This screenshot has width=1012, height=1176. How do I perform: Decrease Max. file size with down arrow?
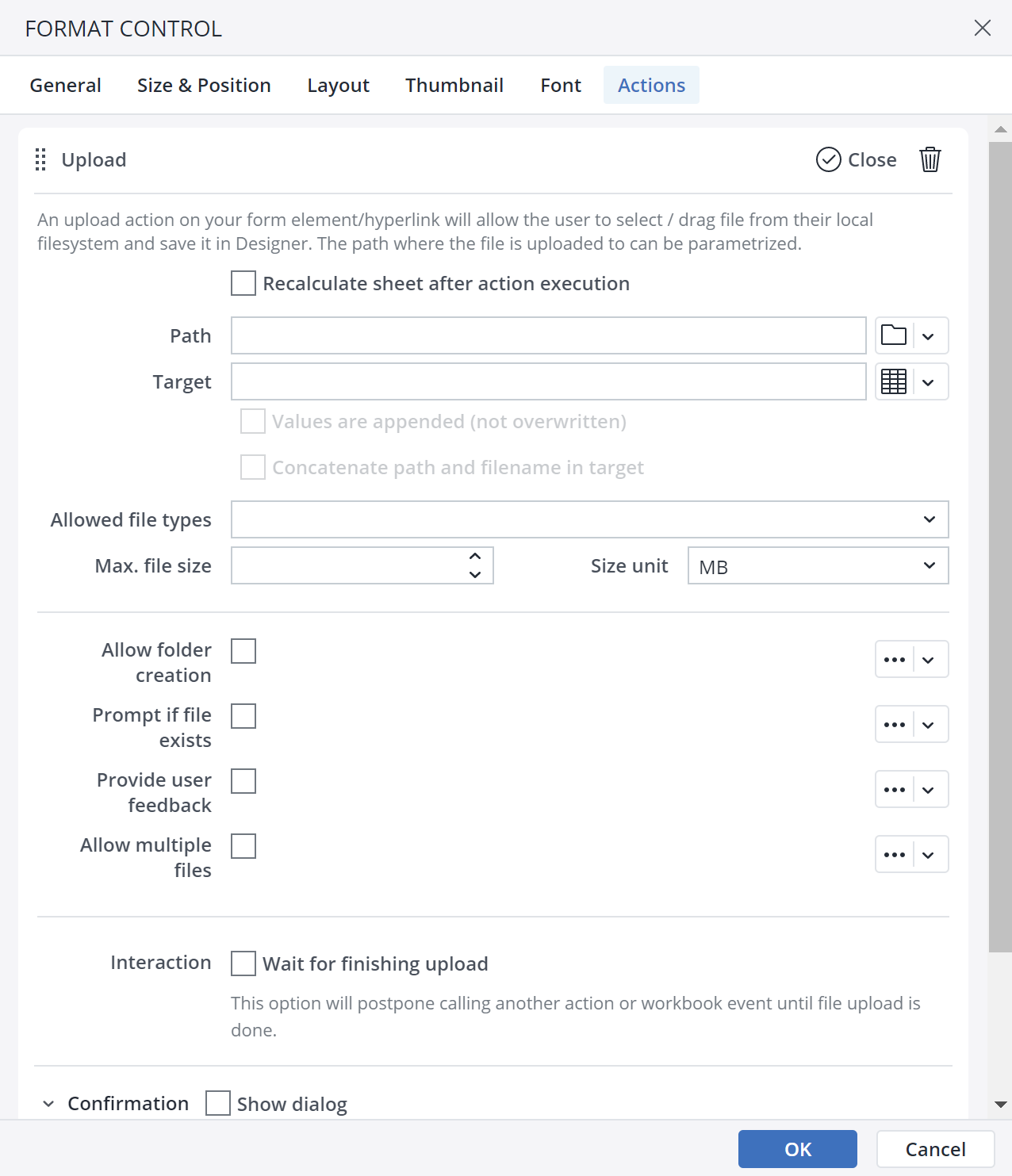click(475, 575)
